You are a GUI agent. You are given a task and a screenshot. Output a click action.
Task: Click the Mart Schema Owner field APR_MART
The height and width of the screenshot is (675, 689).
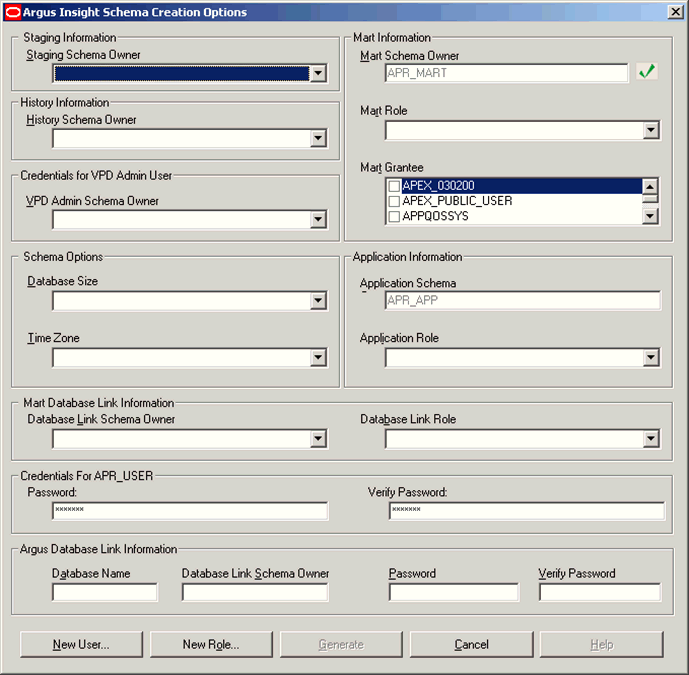pos(507,73)
